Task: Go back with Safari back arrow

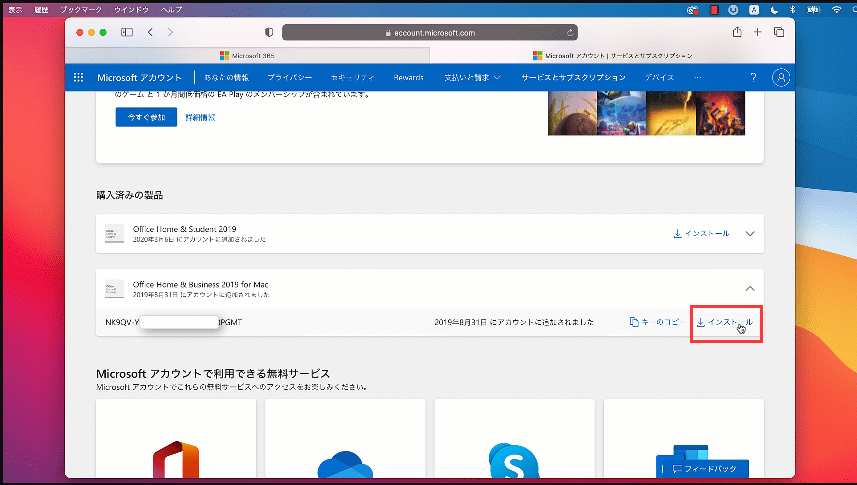Action: pyautogui.click(x=150, y=32)
